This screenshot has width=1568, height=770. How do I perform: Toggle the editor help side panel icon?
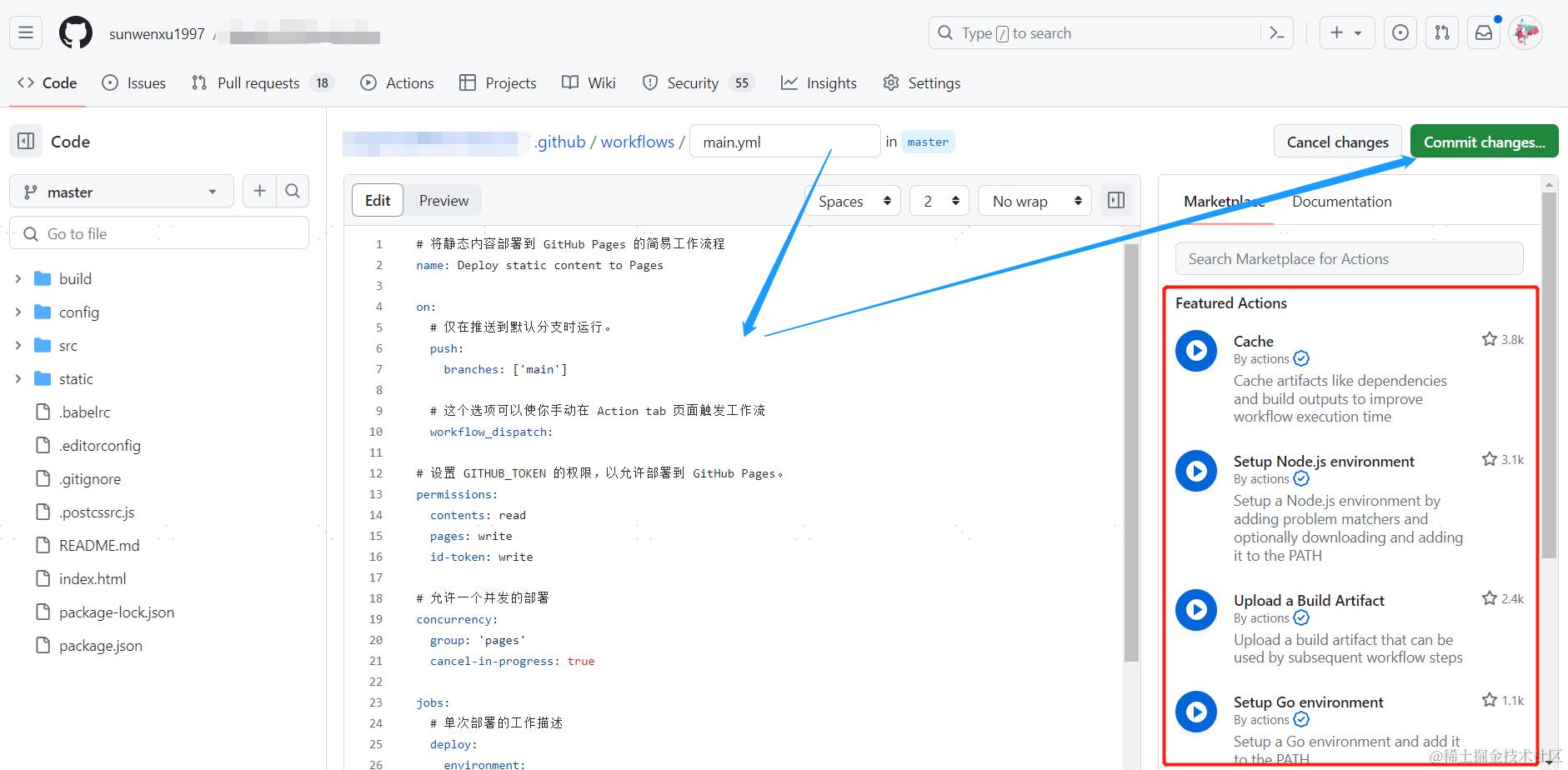point(1116,201)
